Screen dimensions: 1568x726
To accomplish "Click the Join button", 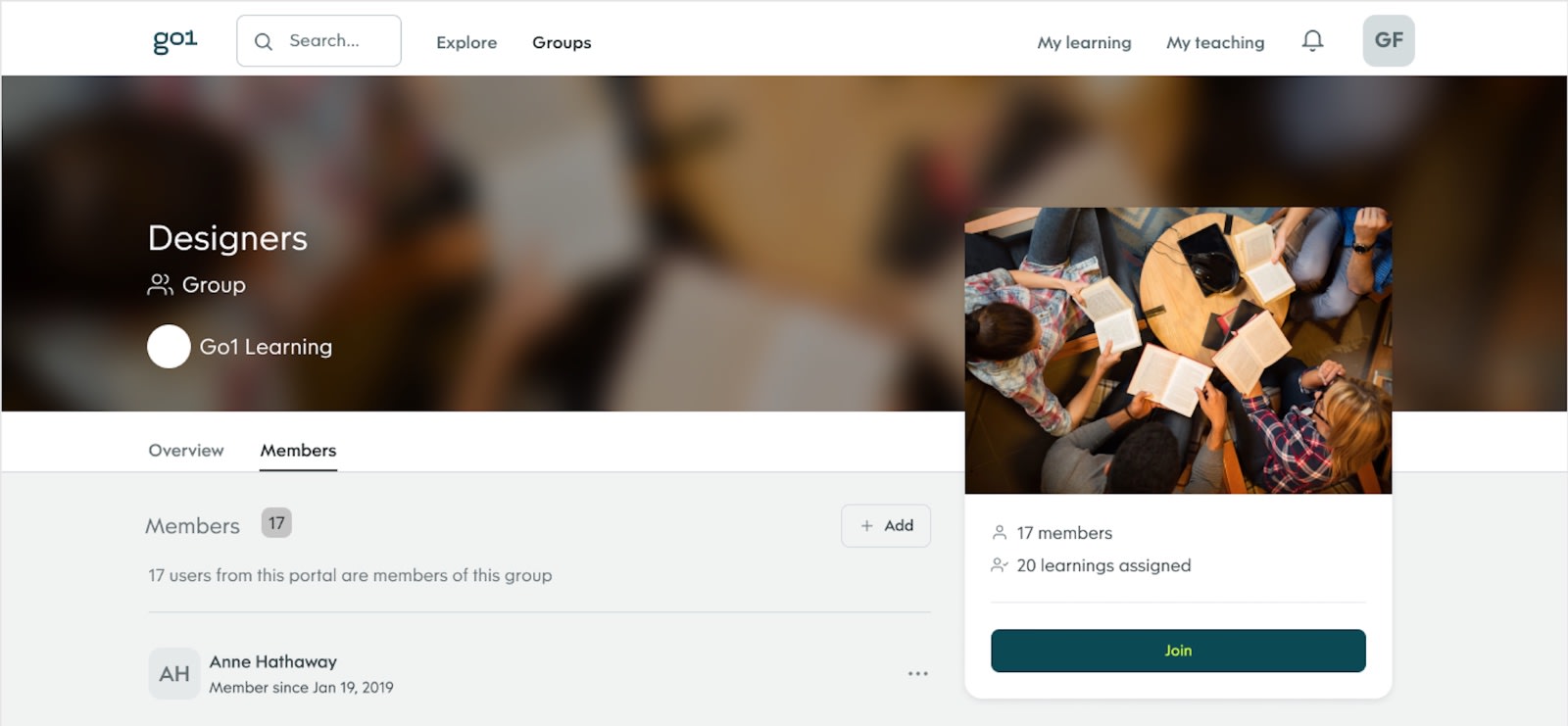I will click(1178, 651).
